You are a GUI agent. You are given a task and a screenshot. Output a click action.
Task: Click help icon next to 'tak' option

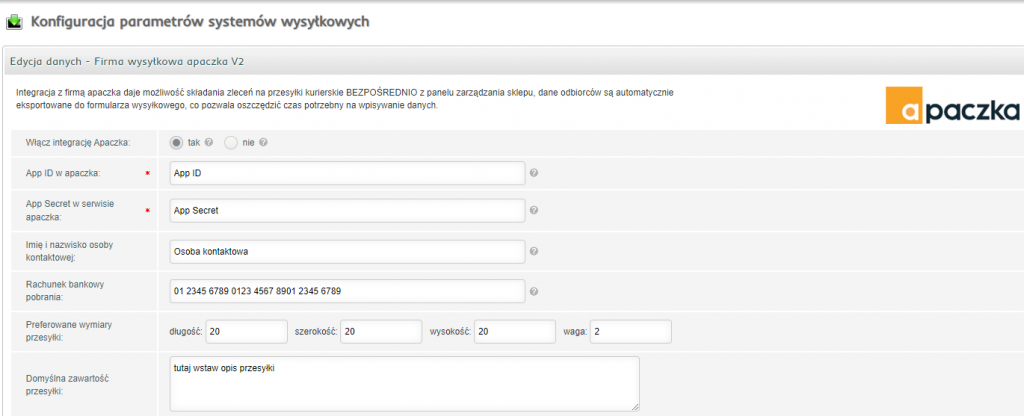[x=209, y=142]
